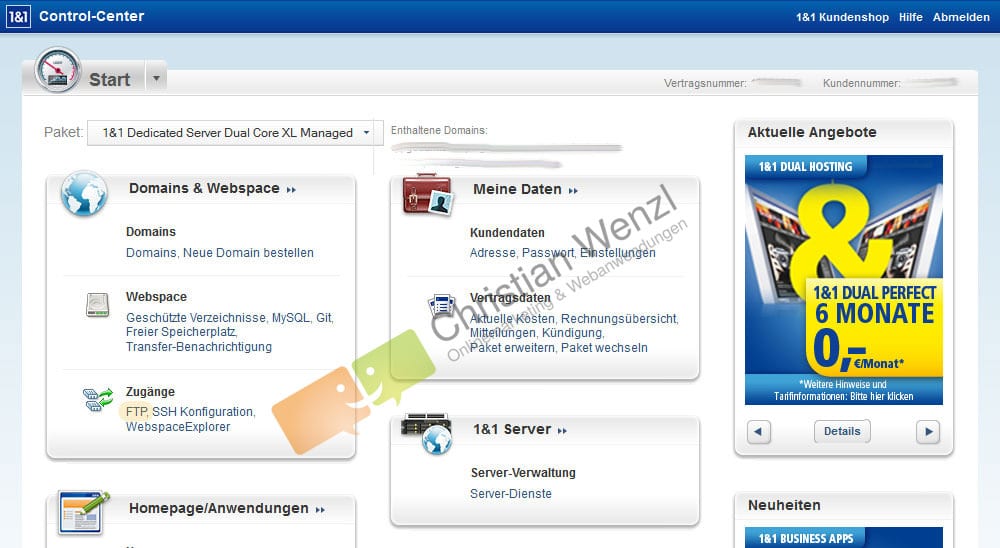The height and width of the screenshot is (548, 1000).
Task: Expand 1&1 Server double-arrow
Action: (x=562, y=431)
